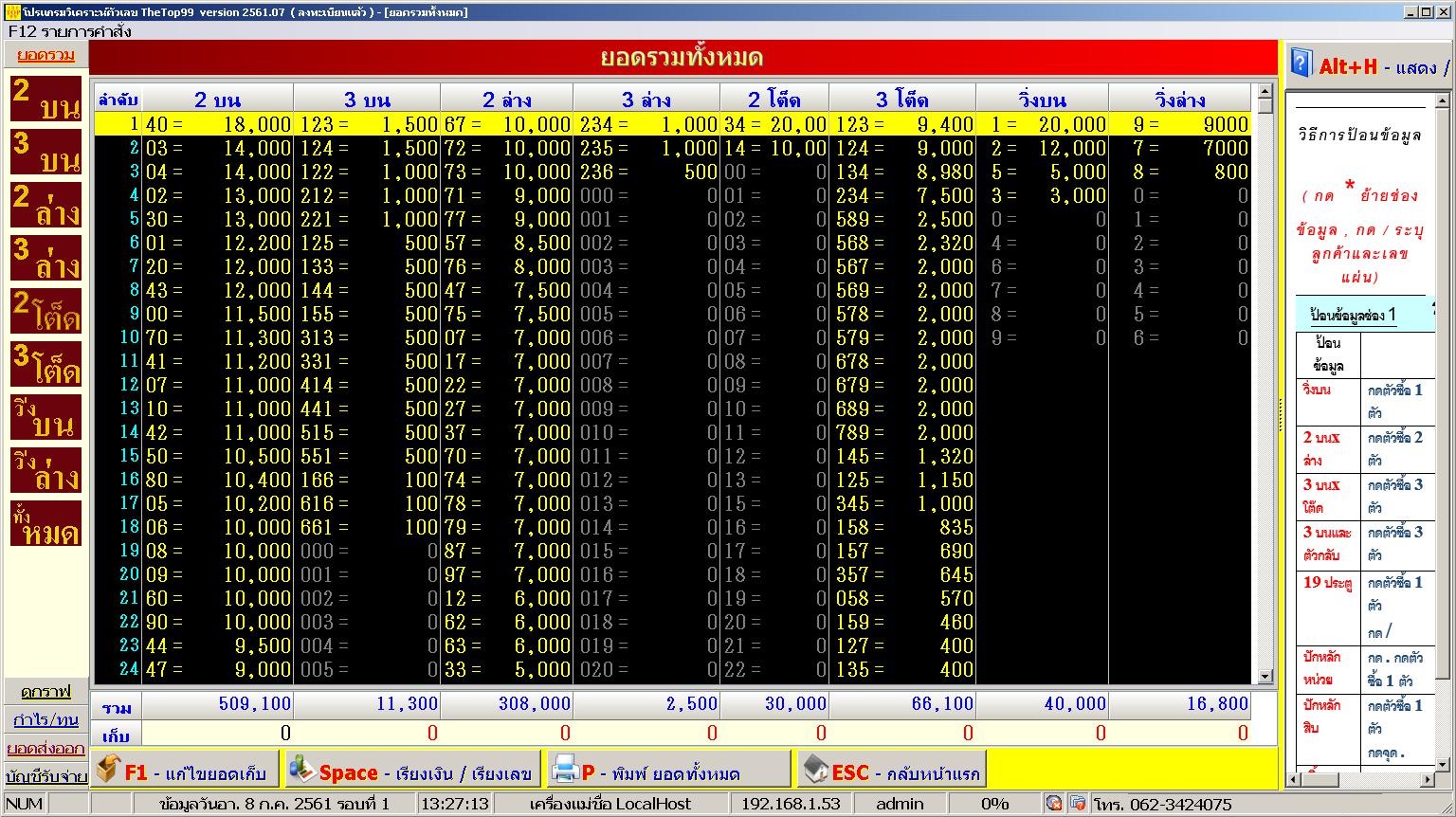1456x817 pixels.
Task: Click the วิ่งล่าง column header
Action: pyautogui.click(x=1180, y=100)
